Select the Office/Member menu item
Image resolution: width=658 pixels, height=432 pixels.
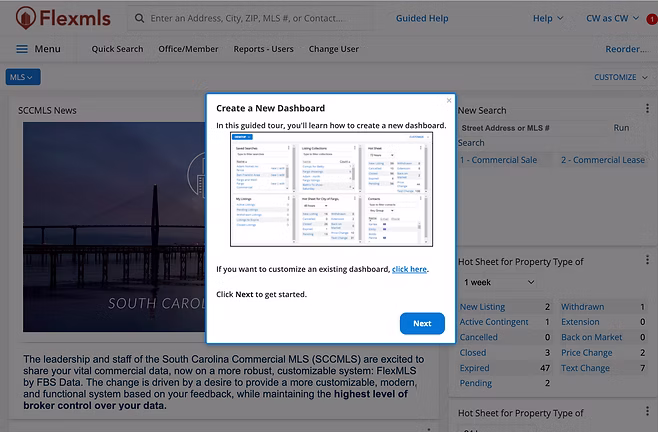click(x=190, y=49)
